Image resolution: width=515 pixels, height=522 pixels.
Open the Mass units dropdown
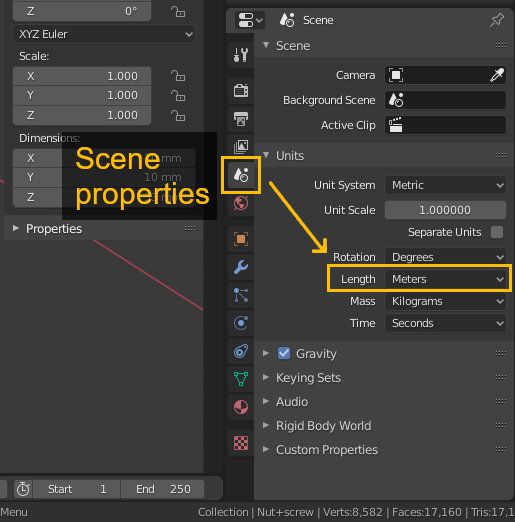coord(445,301)
